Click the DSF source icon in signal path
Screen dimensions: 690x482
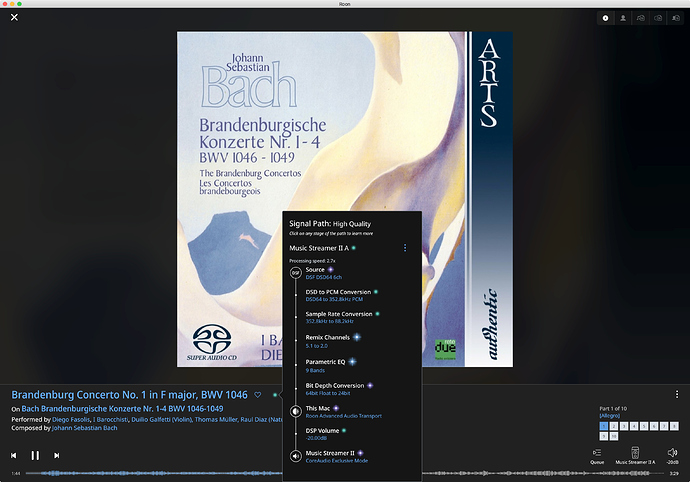(x=296, y=273)
